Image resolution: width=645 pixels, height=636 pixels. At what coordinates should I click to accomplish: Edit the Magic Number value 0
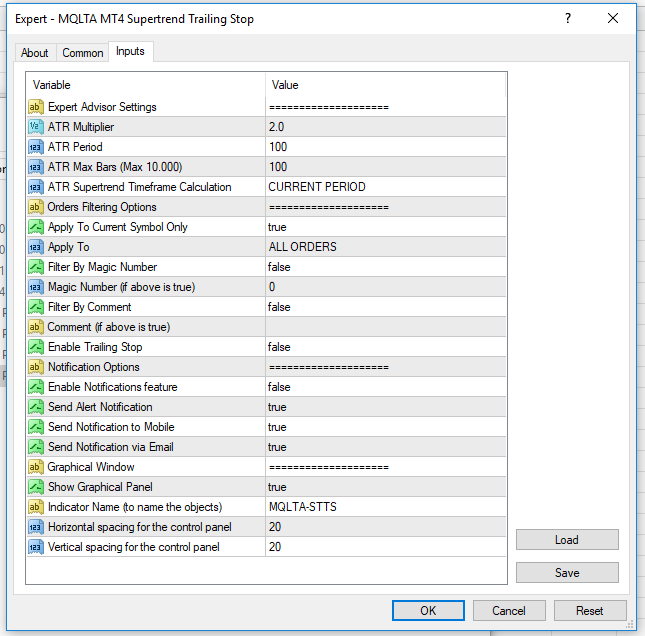point(386,287)
